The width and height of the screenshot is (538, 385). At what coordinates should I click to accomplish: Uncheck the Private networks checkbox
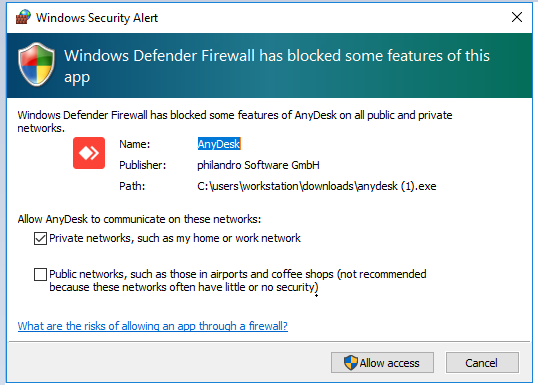[x=40, y=238]
